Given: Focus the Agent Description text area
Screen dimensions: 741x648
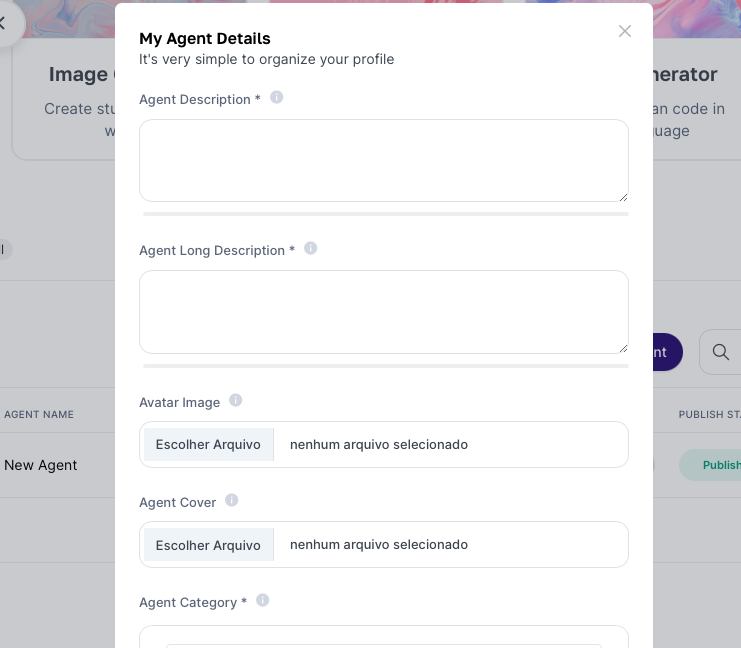Looking at the screenshot, I should pyautogui.click(x=384, y=161).
